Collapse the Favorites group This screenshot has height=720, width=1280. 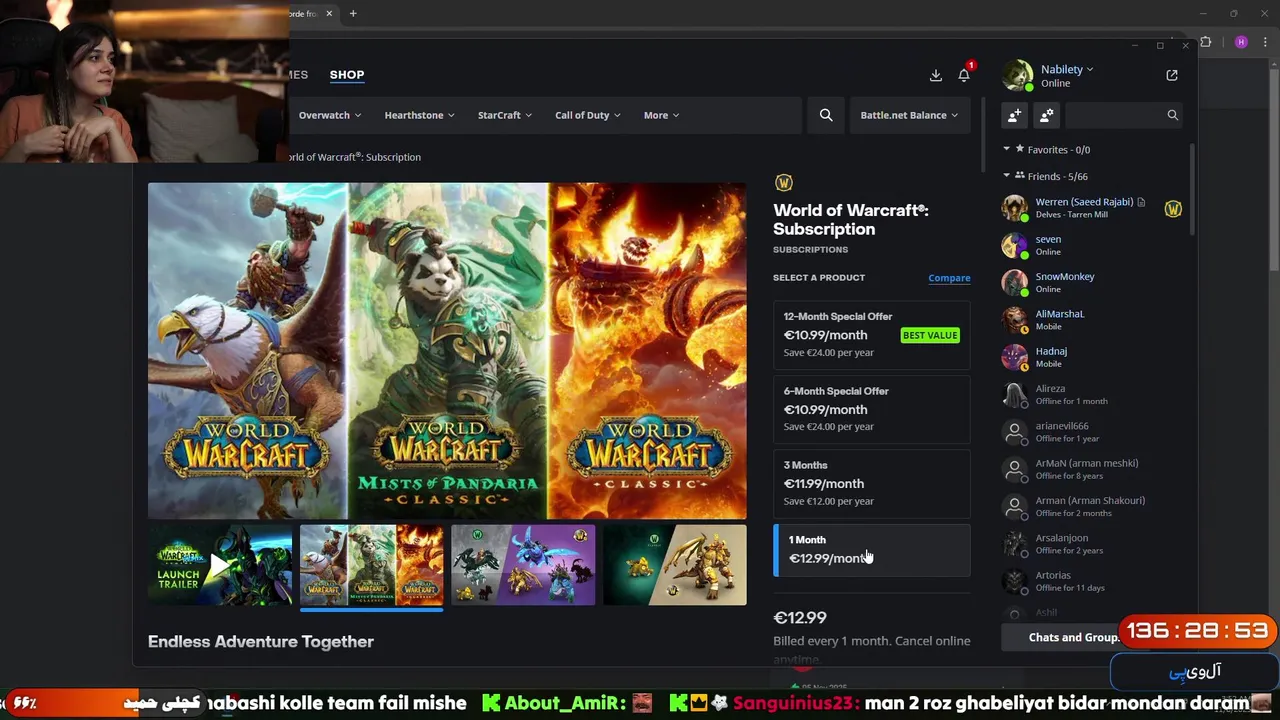click(1007, 150)
